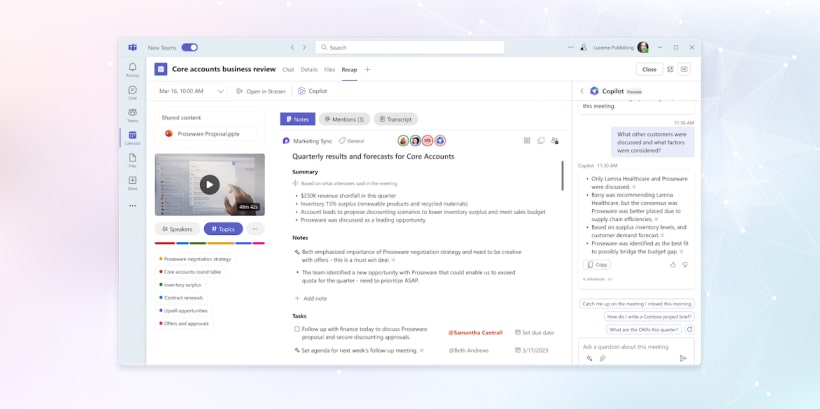Open the Transcript tab

coord(396,119)
